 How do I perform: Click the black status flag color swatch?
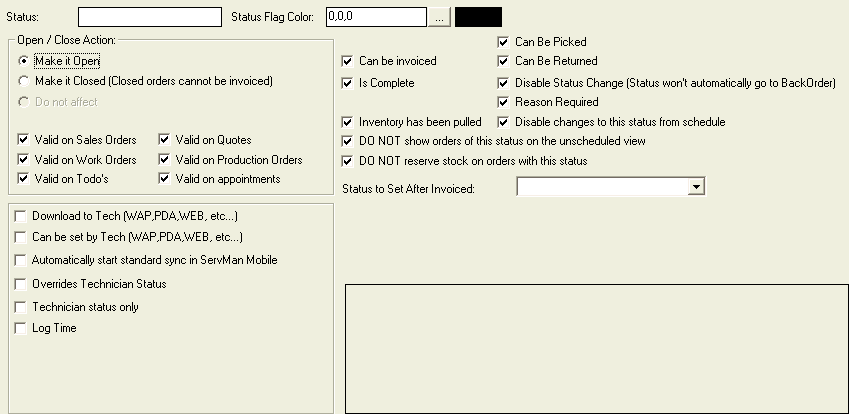[x=479, y=17]
